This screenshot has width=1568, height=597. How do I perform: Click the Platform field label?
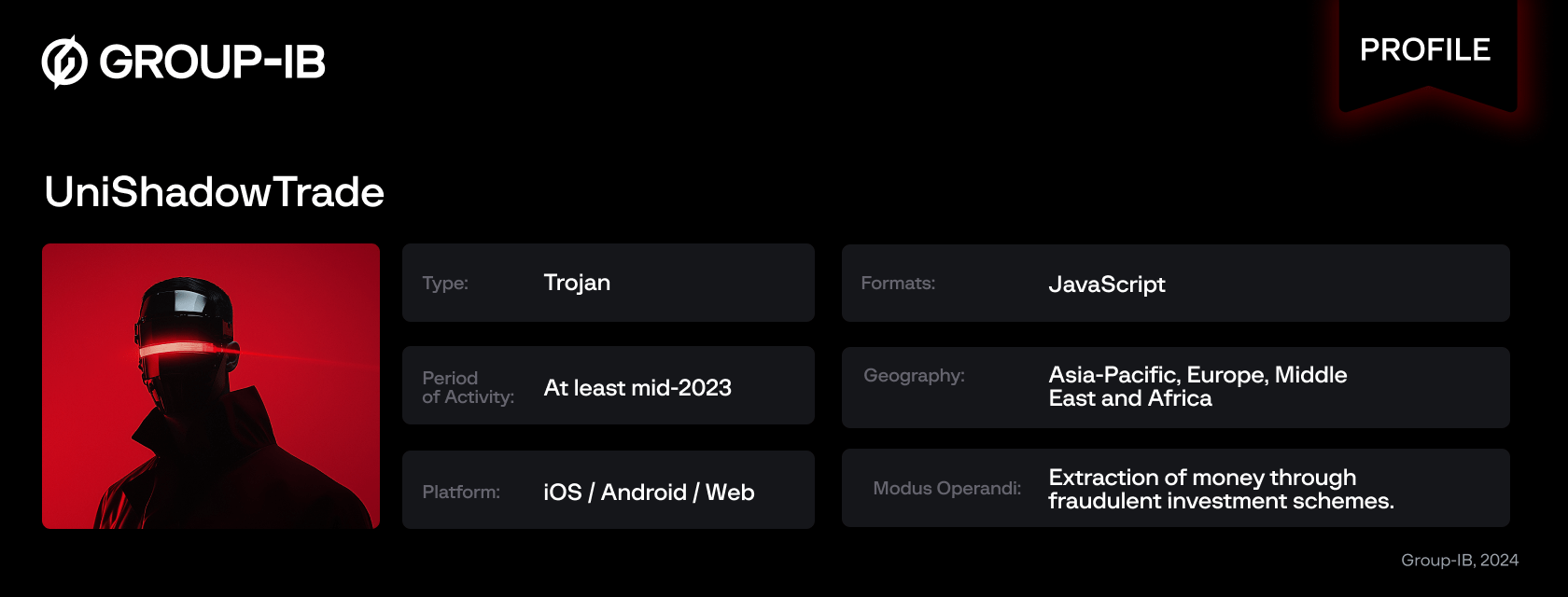click(x=461, y=493)
